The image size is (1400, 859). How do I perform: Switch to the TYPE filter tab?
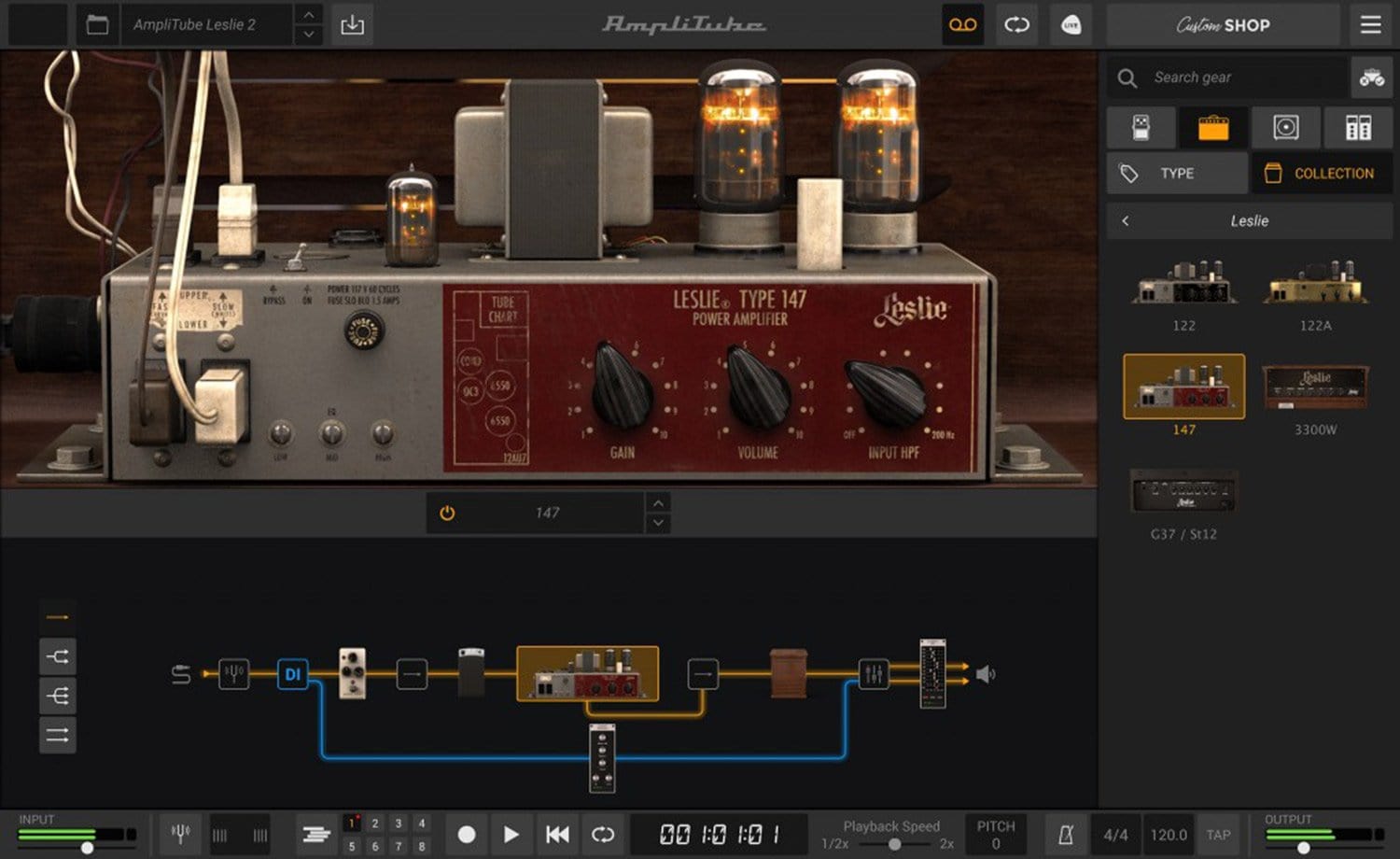click(x=1177, y=174)
